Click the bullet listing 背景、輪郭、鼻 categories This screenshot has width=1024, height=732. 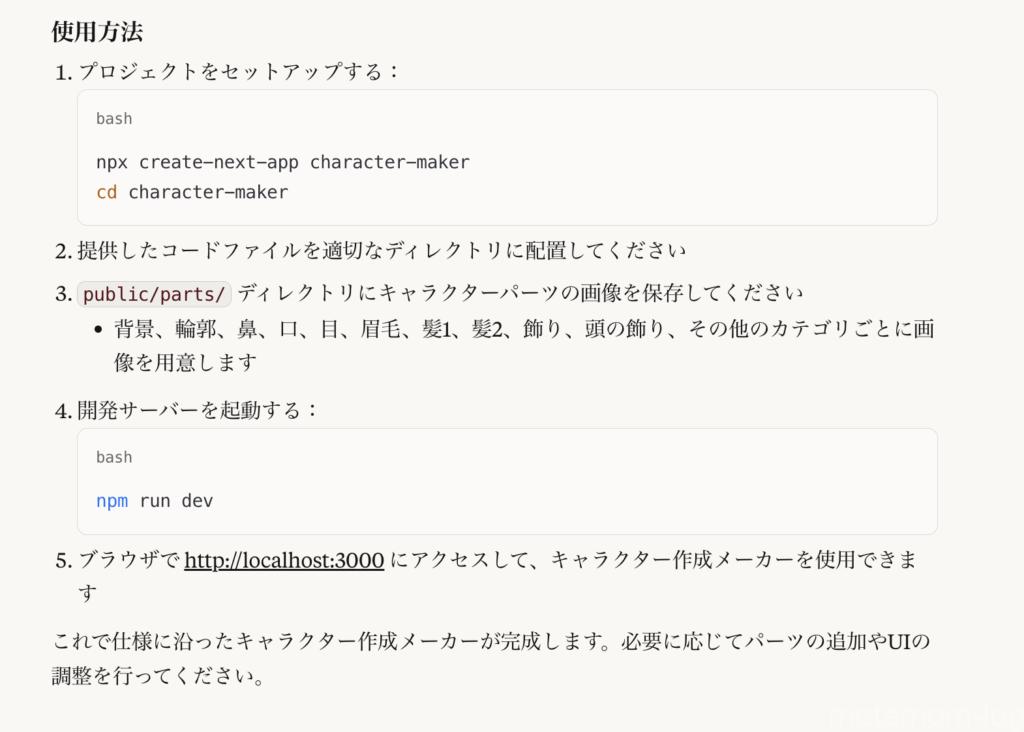(x=524, y=345)
